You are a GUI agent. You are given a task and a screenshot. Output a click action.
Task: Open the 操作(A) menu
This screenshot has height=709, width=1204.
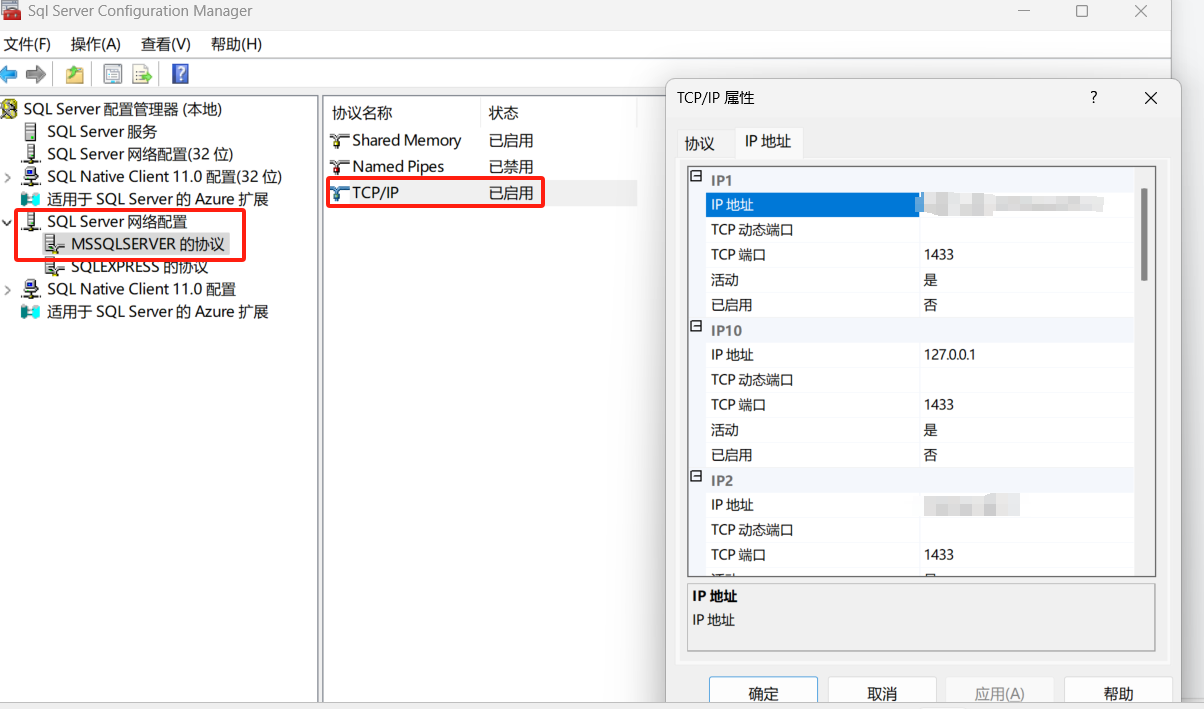point(96,44)
